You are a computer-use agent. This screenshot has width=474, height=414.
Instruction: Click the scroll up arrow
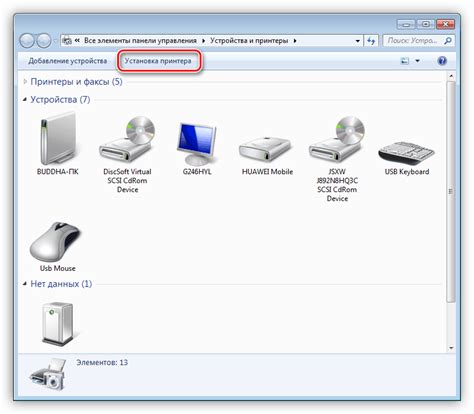451,76
